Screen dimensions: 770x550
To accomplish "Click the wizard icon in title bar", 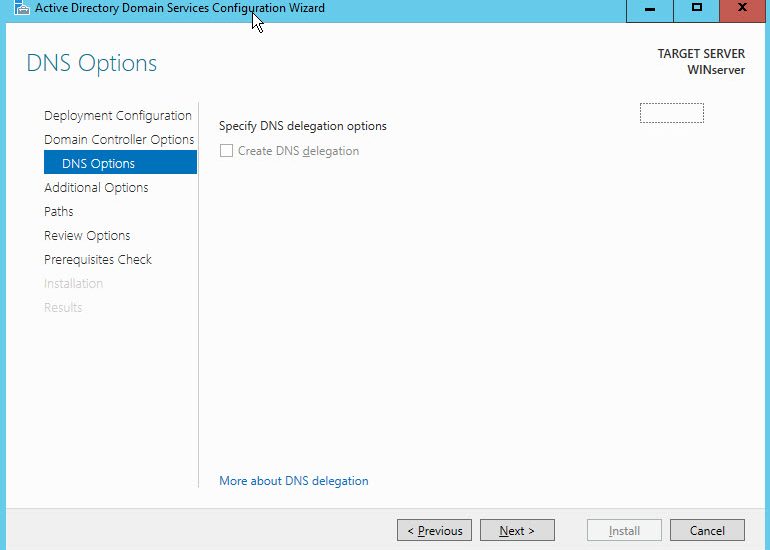I will 22,7.
